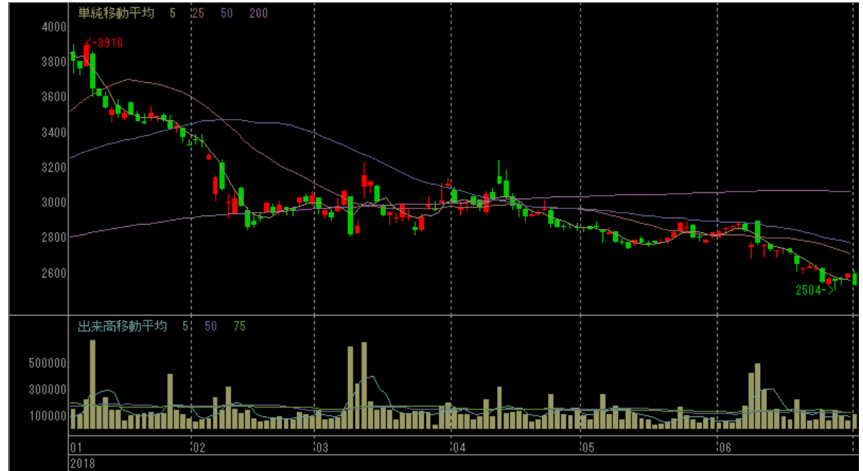Screen dimensions: 863x471
Task: Click the 01 month marker on the date axis
Action: [x=75, y=446]
